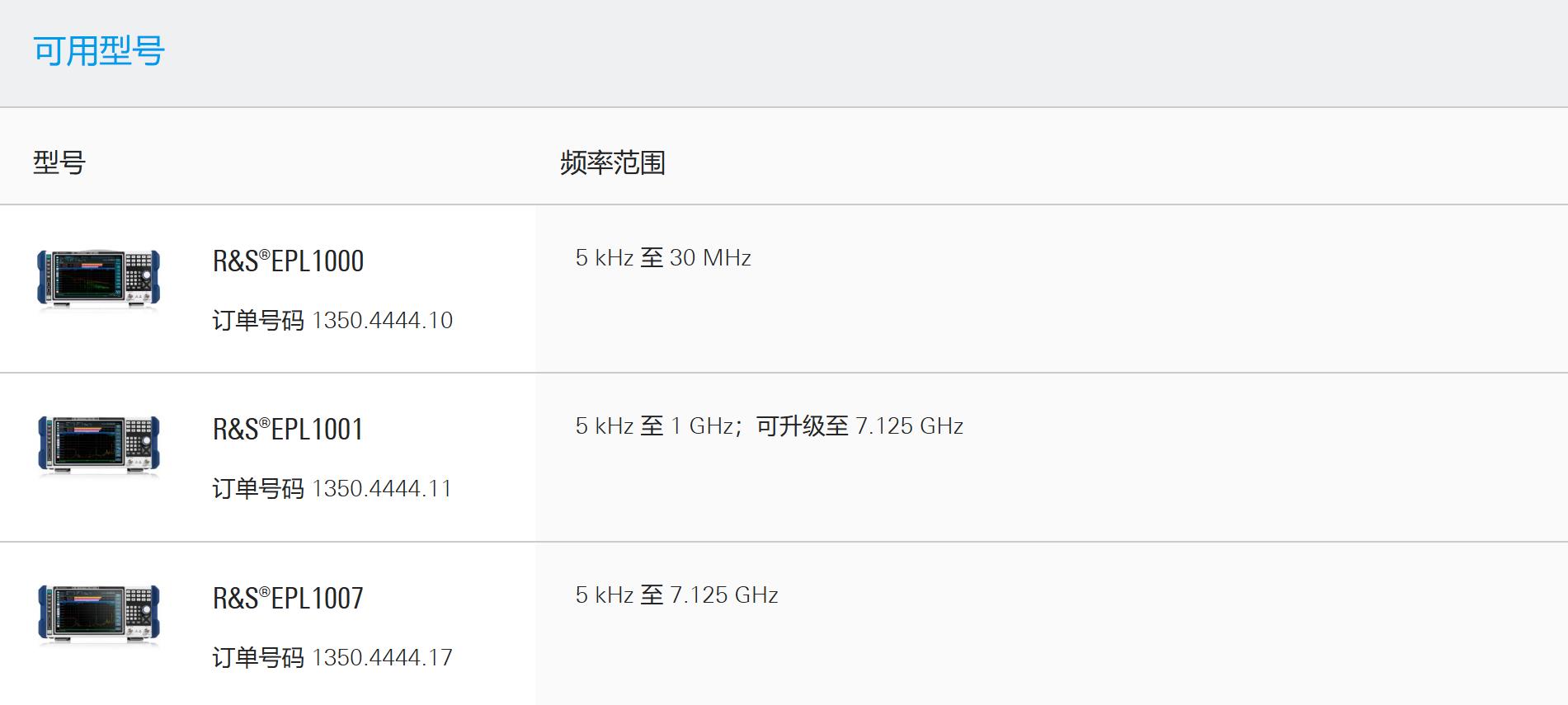Click 订单号码 label under EPL1007
Screen dimensions: 1568x705
[258, 657]
